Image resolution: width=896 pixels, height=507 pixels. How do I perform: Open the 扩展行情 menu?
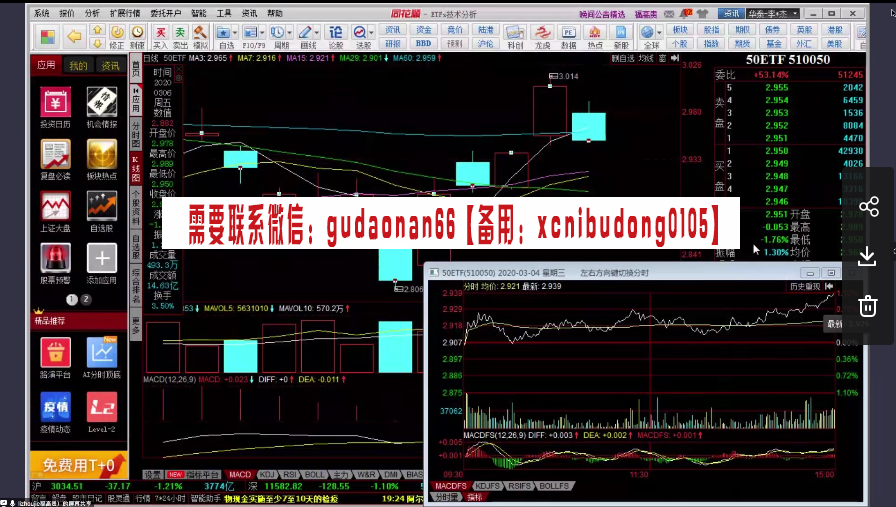coord(125,13)
